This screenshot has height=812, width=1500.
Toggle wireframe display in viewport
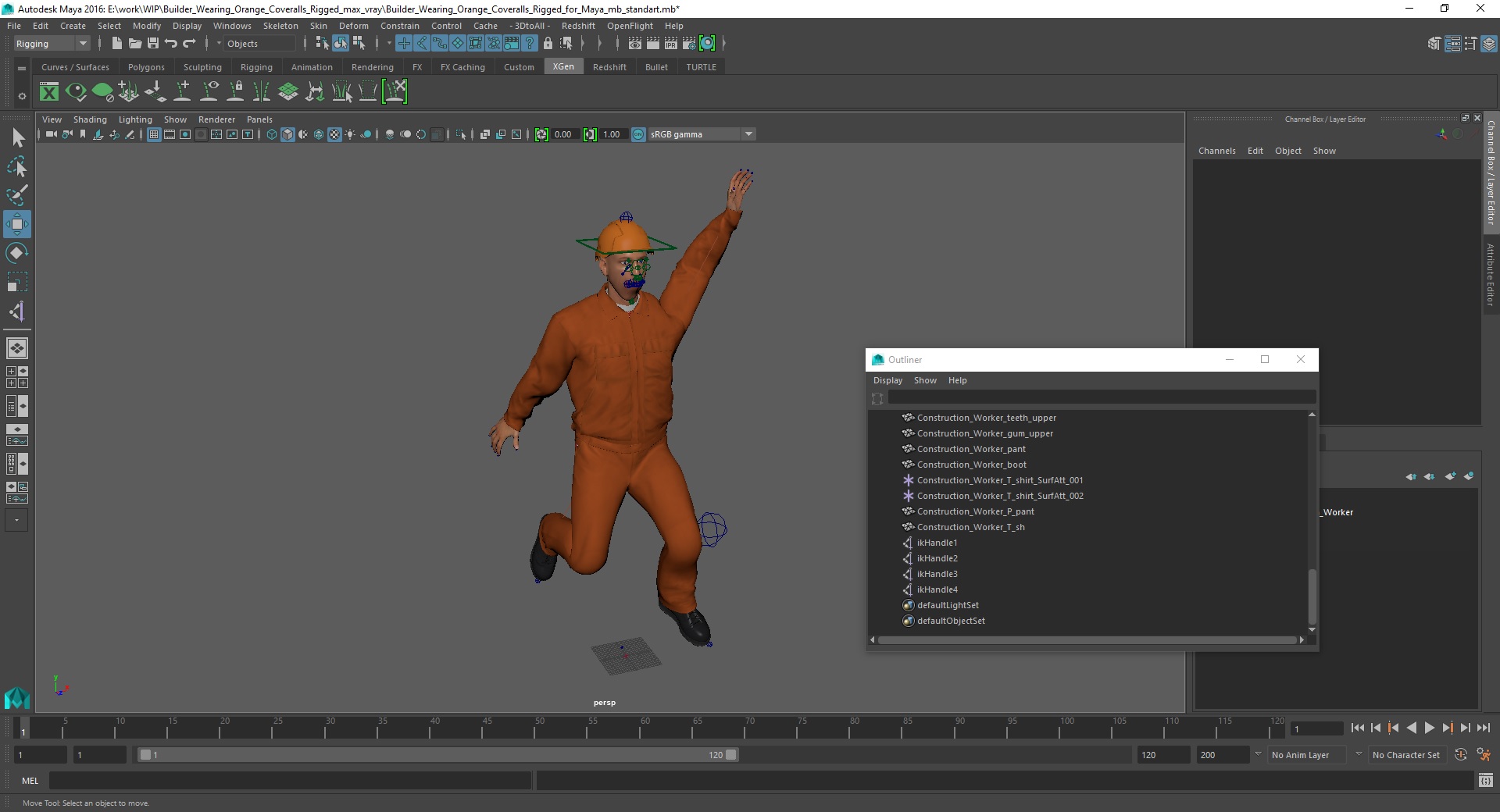click(272, 134)
